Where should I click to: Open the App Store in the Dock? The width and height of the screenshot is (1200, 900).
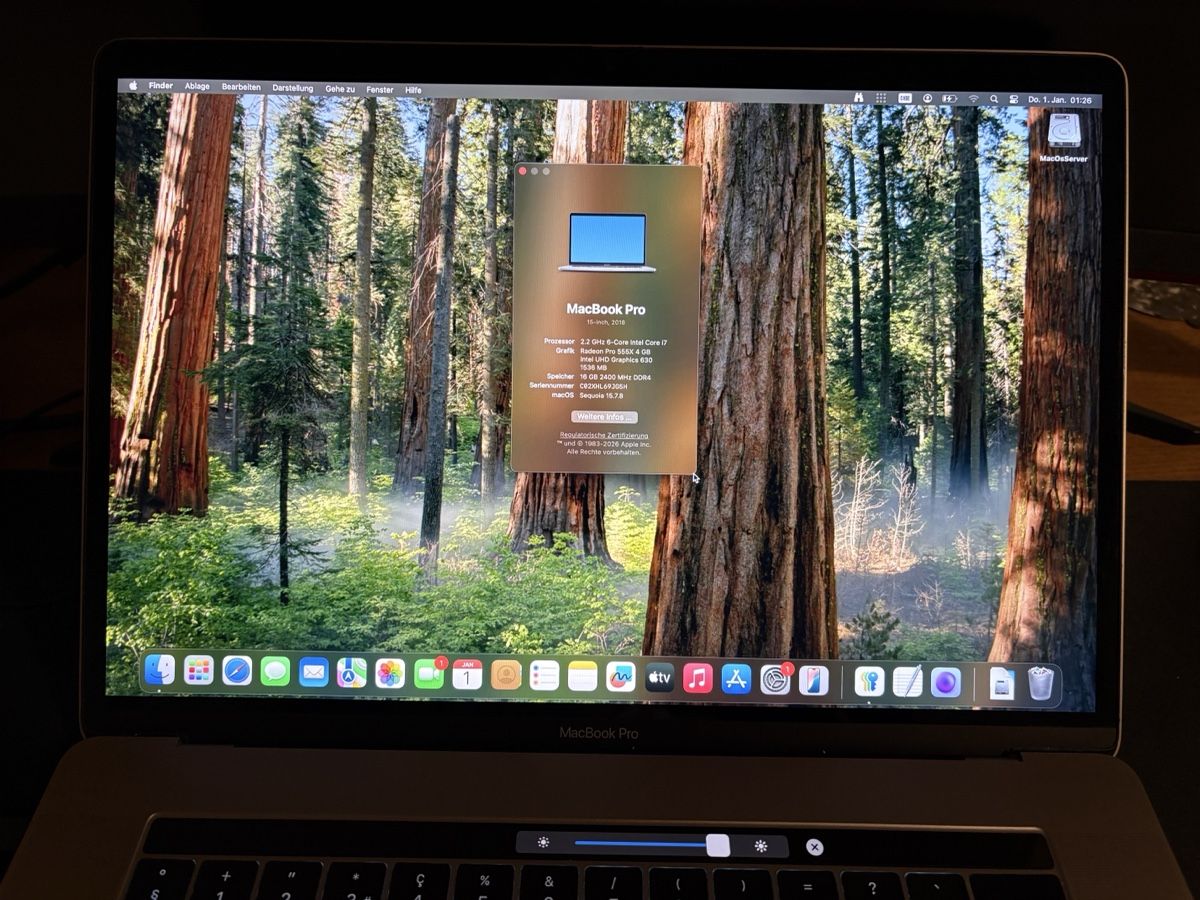pyautogui.click(x=736, y=679)
